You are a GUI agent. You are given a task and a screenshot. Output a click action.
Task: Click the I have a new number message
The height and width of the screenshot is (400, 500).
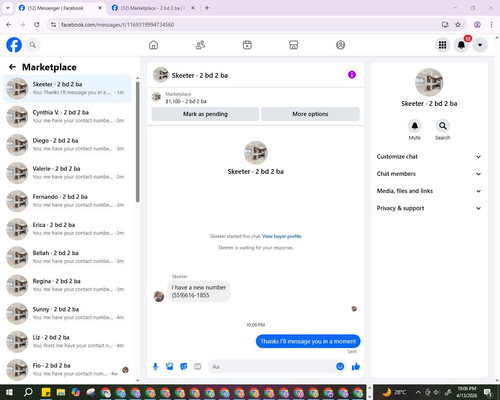[x=199, y=291]
